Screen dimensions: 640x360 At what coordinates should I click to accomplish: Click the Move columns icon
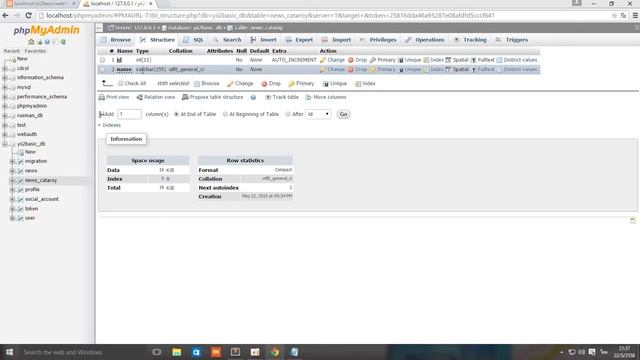[309, 97]
